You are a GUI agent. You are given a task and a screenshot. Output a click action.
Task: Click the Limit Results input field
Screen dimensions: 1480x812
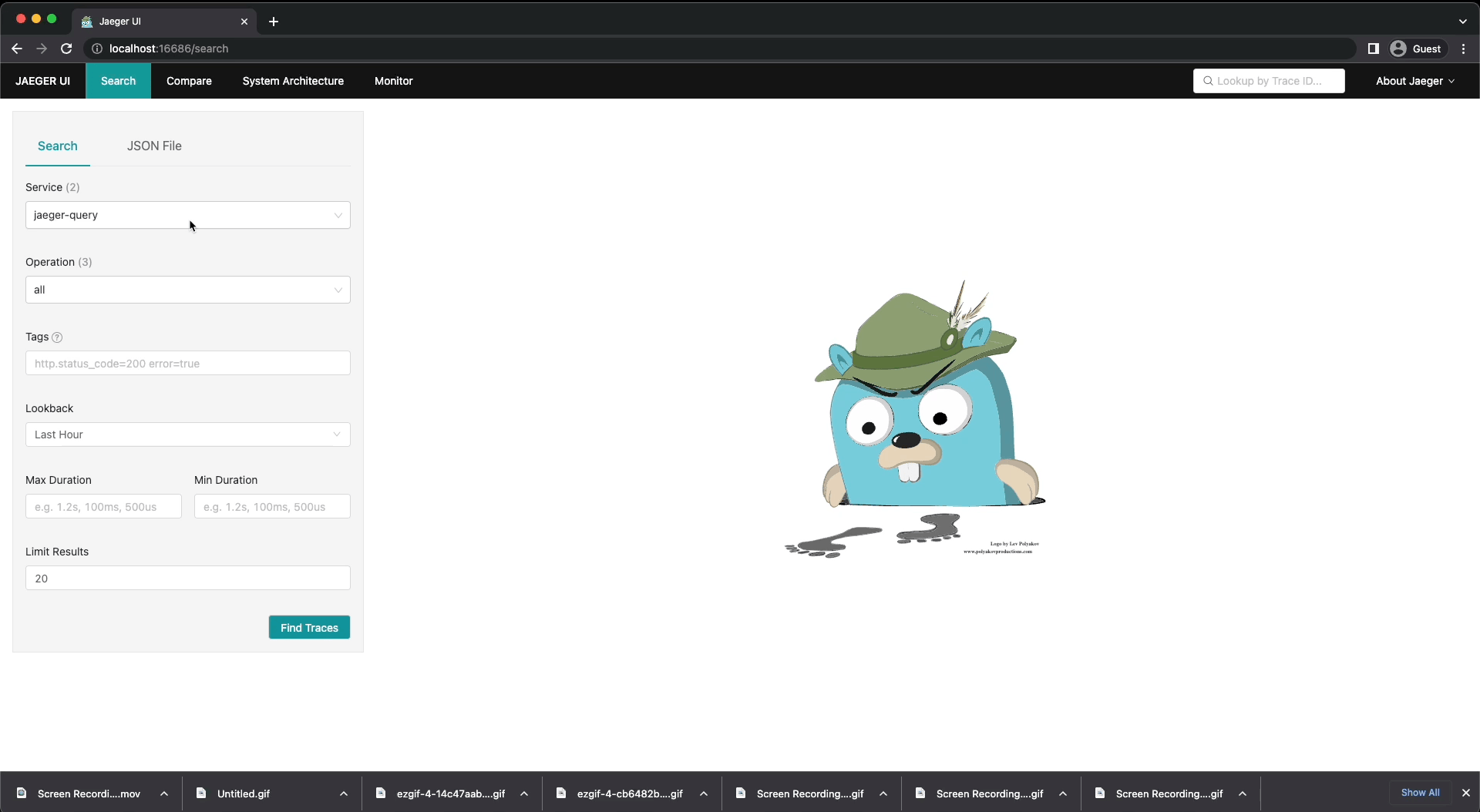pyautogui.click(x=187, y=579)
